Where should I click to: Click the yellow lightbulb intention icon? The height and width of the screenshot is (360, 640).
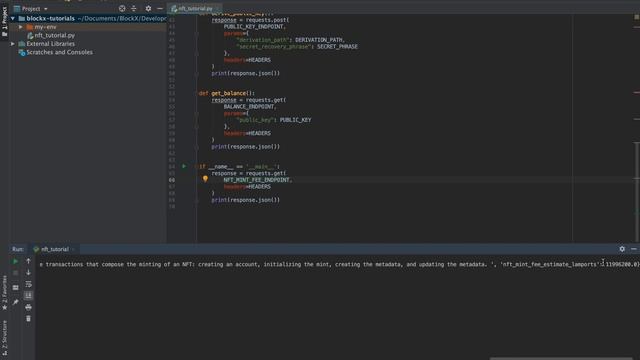pyautogui.click(x=205, y=178)
